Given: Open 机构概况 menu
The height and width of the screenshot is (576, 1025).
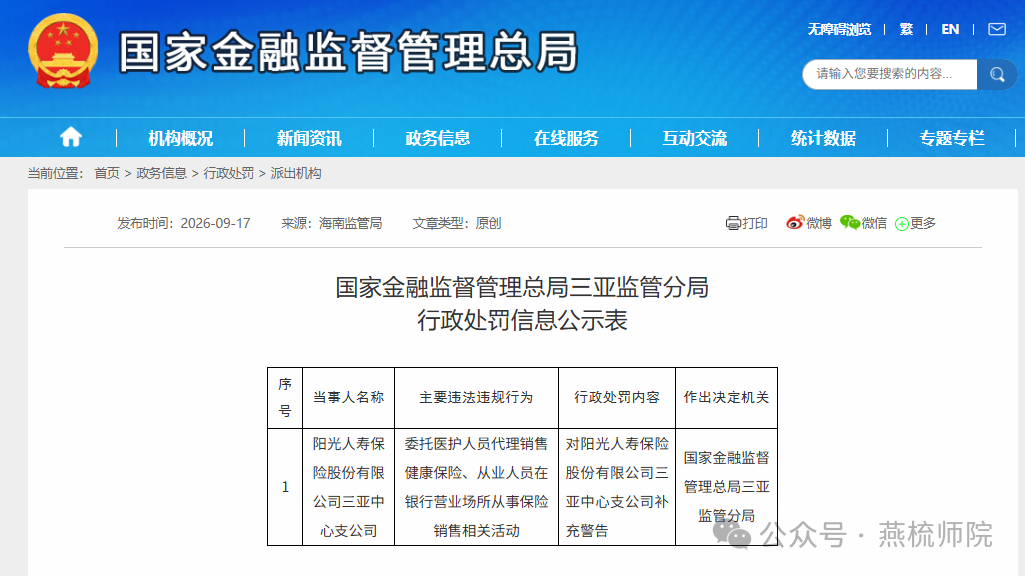Looking at the screenshot, I should (180, 138).
